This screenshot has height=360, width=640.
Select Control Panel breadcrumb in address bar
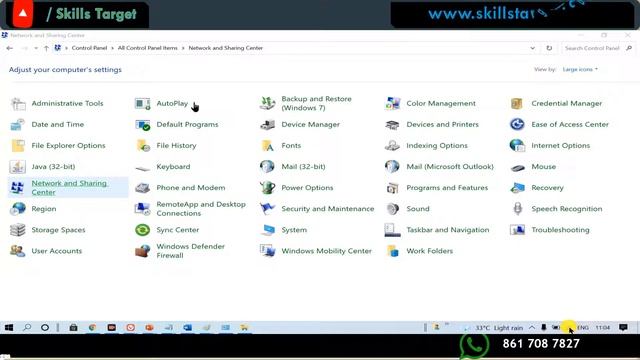89,48
